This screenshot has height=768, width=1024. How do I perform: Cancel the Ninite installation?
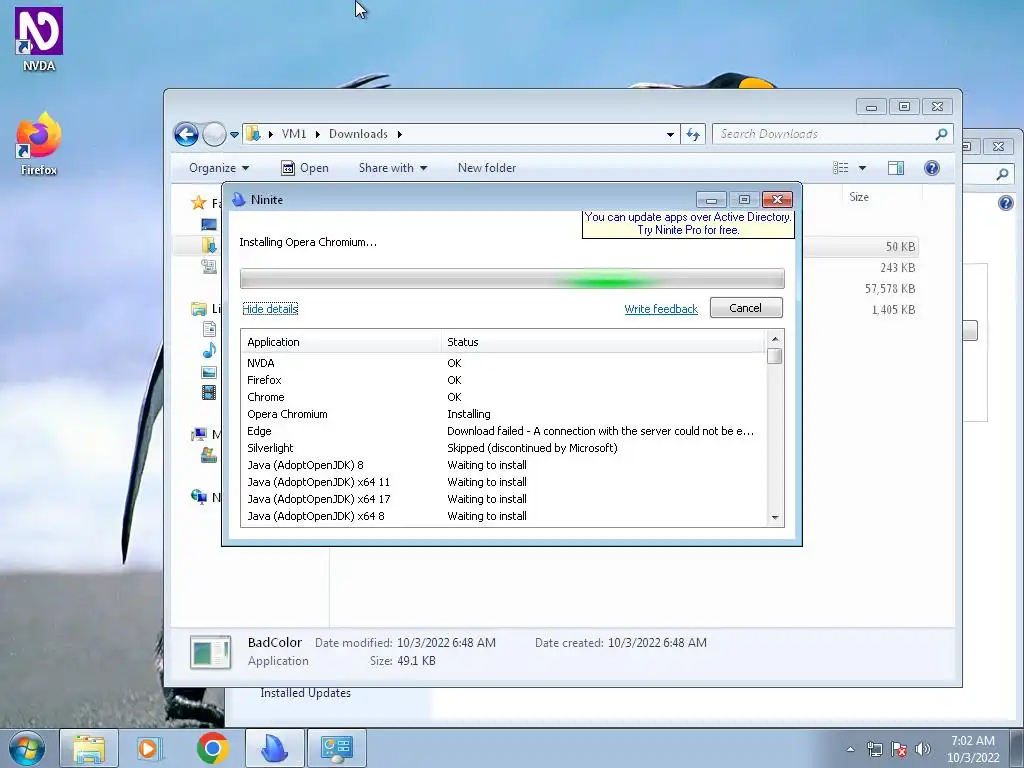(746, 308)
